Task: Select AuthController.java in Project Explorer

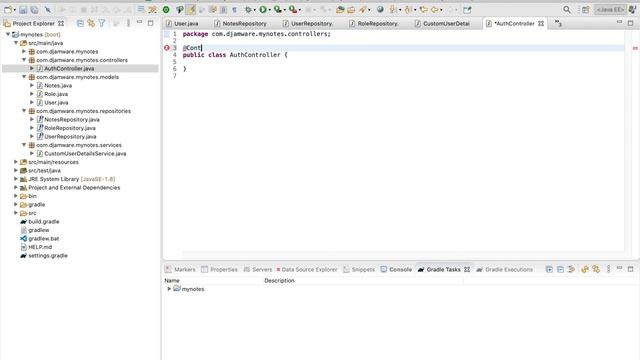Action: pyautogui.click(x=69, y=69)
